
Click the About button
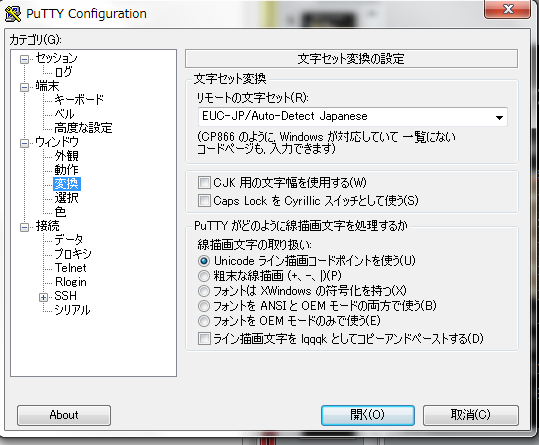point(64,415)
